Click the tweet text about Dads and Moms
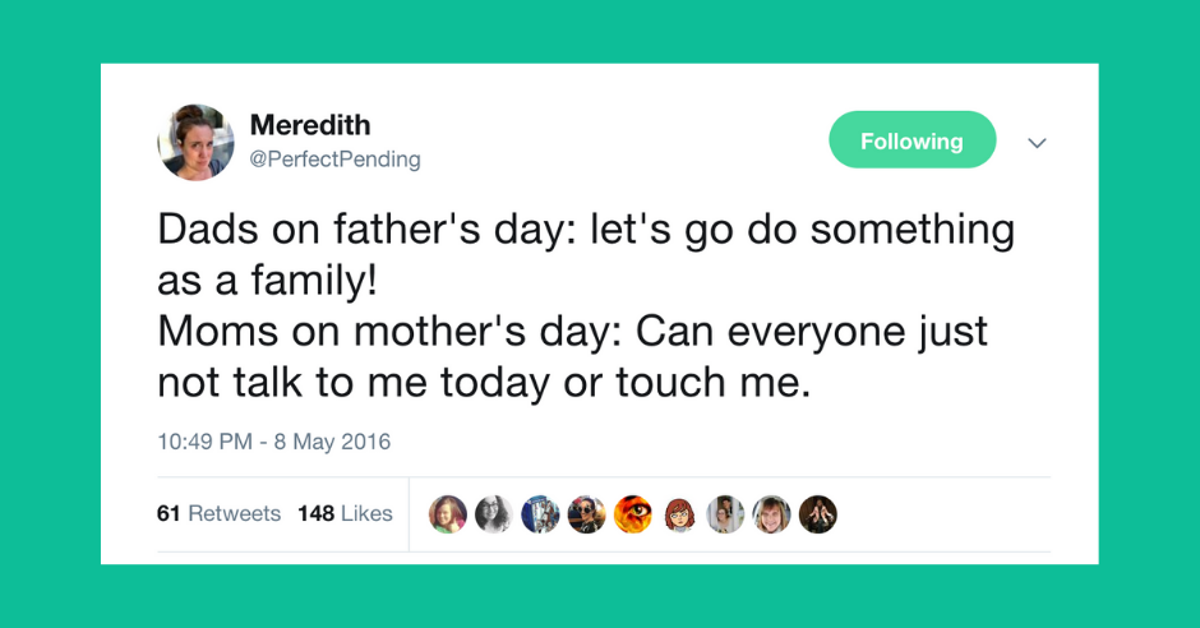Screen dimensions: 1200x628 tap(585, 306)
